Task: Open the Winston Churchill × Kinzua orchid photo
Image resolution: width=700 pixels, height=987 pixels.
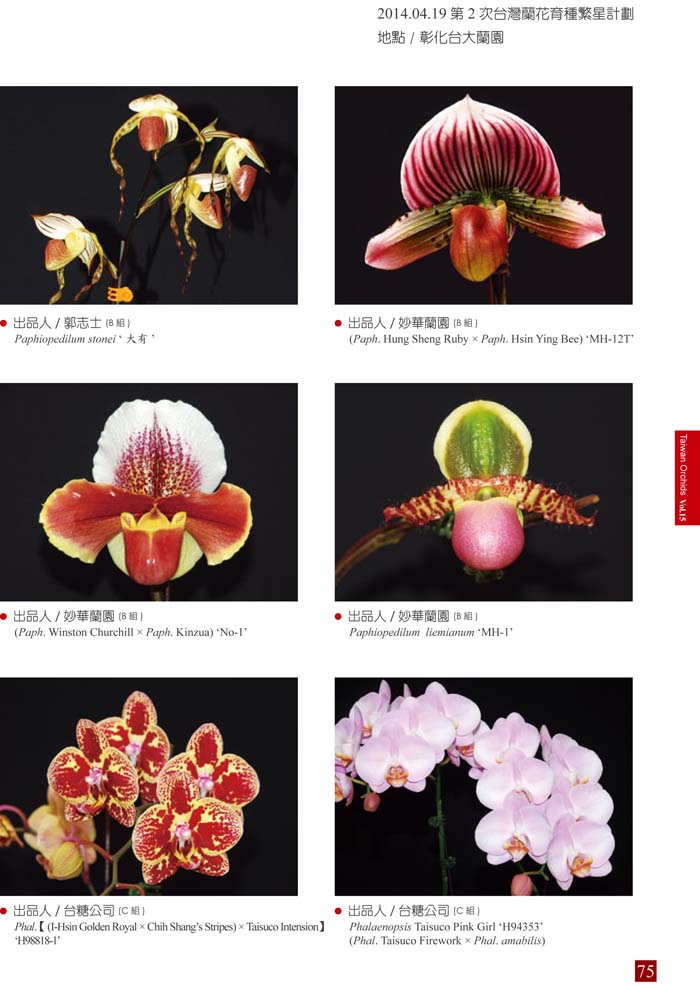Action: pos(149,492)
